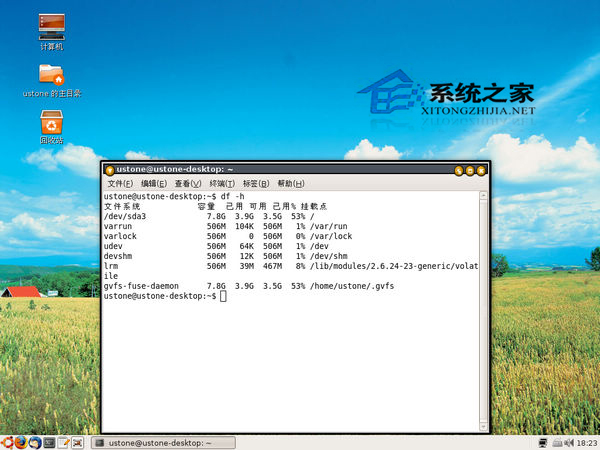Open the 终端(T) terminal menu
The width and height of the screenshot is (600, 450).
point(222,184)
